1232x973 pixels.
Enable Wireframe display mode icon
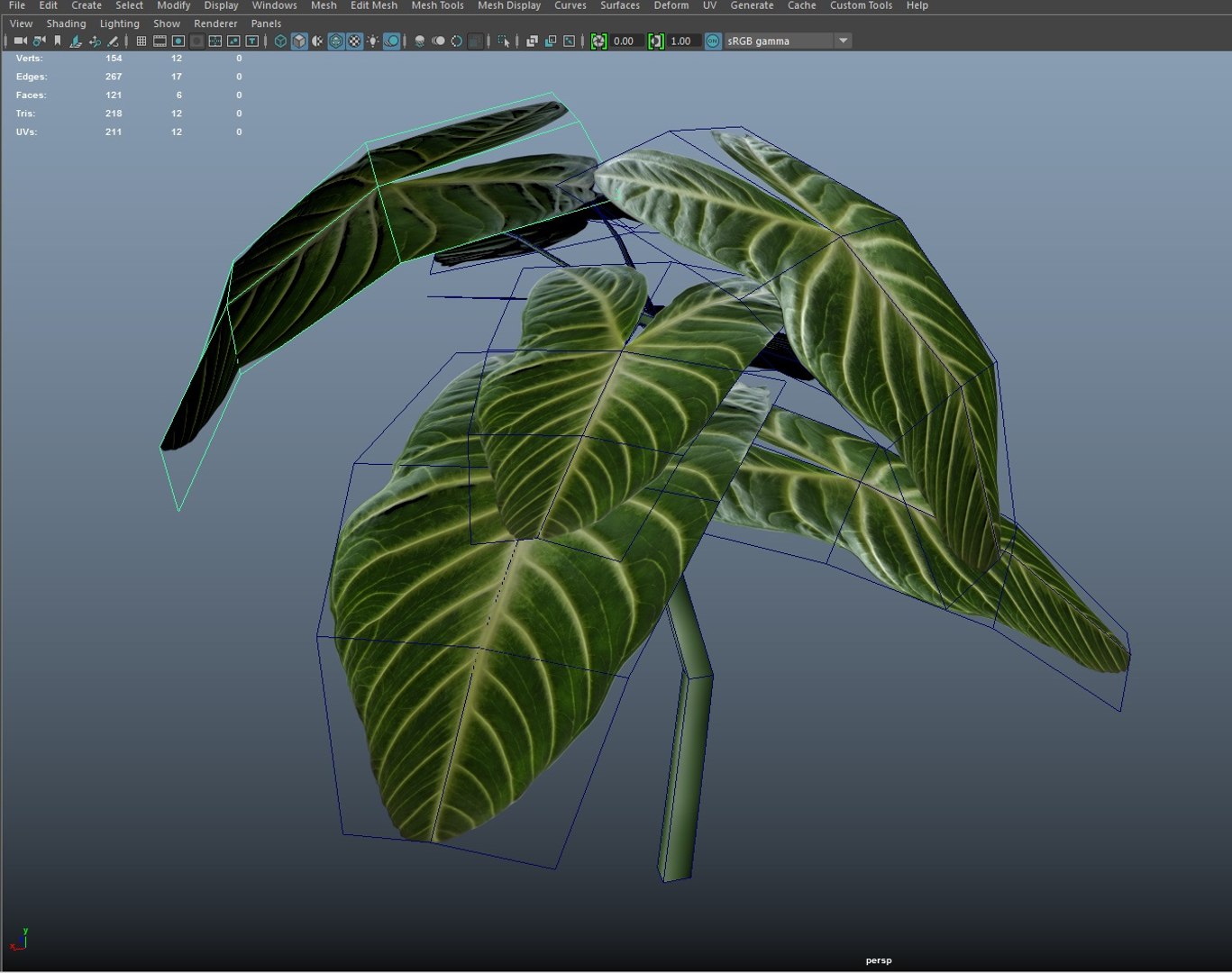pyautogui.click(x=280, y=41)
